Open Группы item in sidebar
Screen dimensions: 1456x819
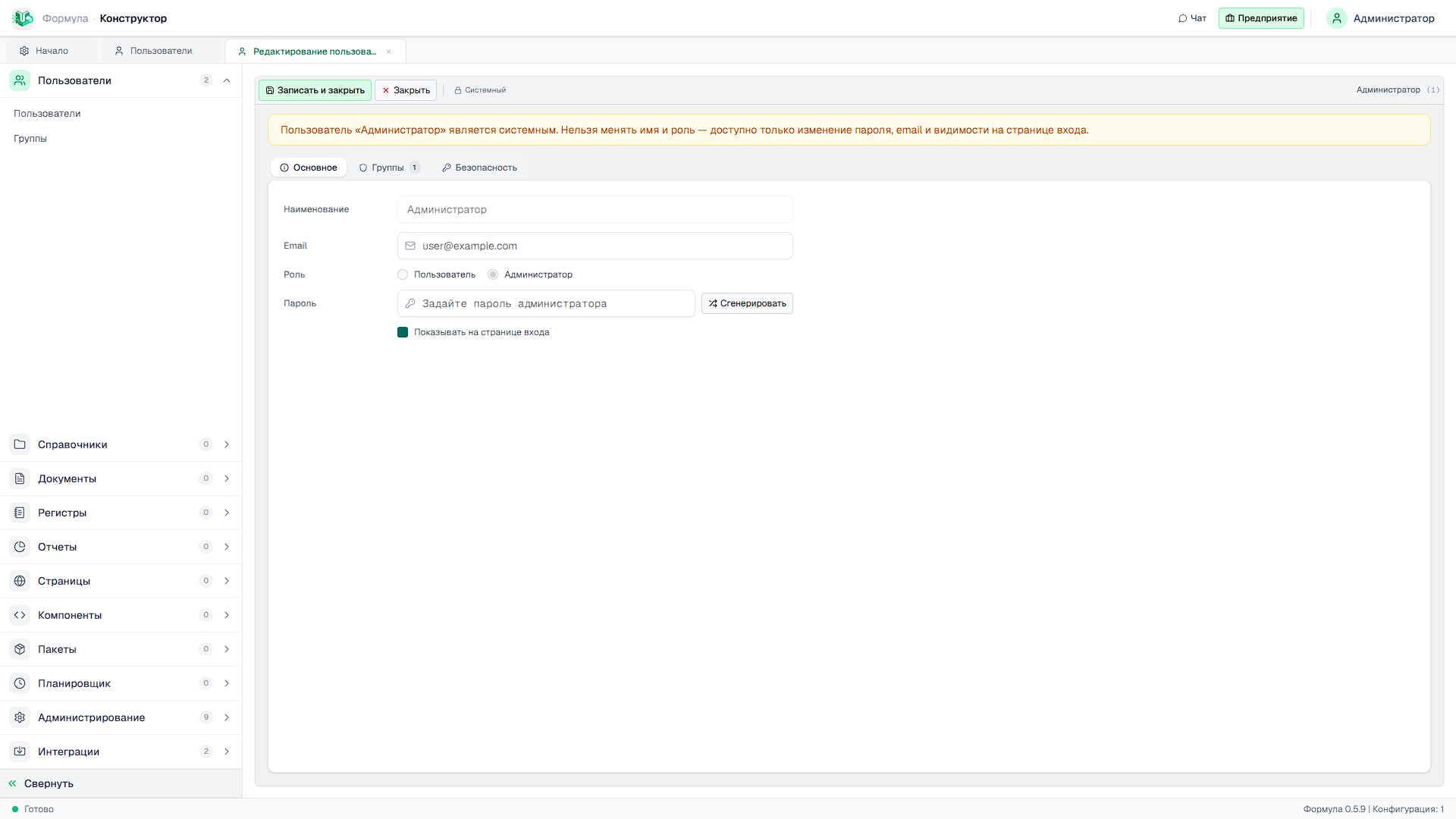click(x=30, y=139)
